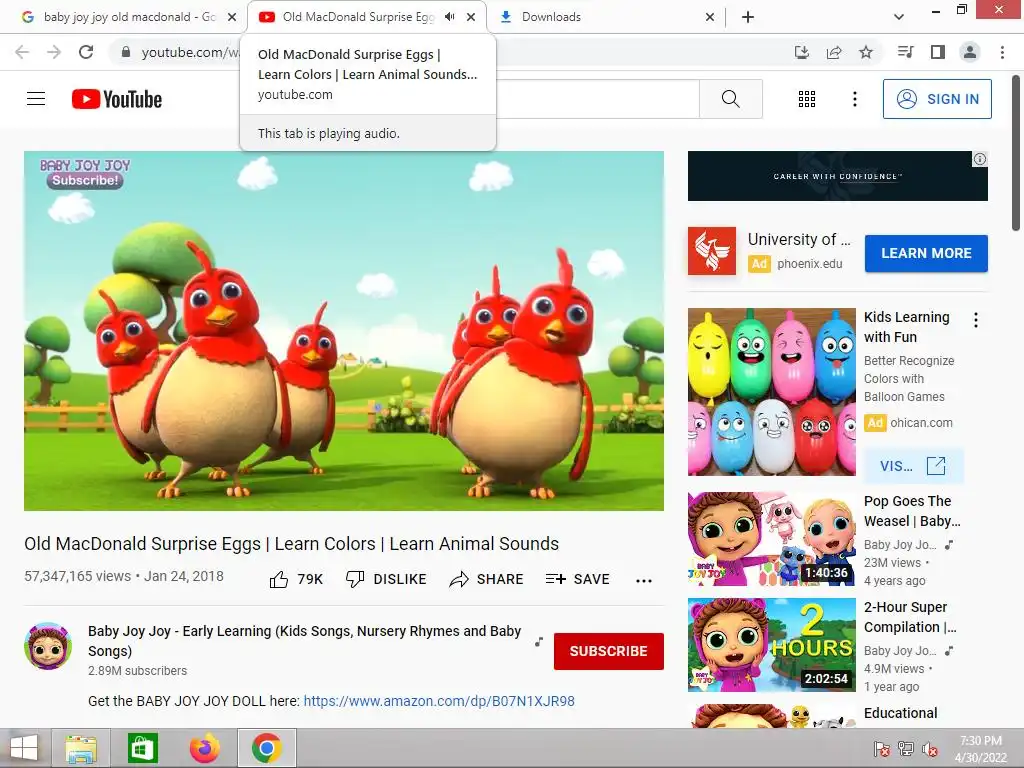This screenshot has width=1024, height=768.
Task: Click the SIGN IN button
Action: click(937, 99)
